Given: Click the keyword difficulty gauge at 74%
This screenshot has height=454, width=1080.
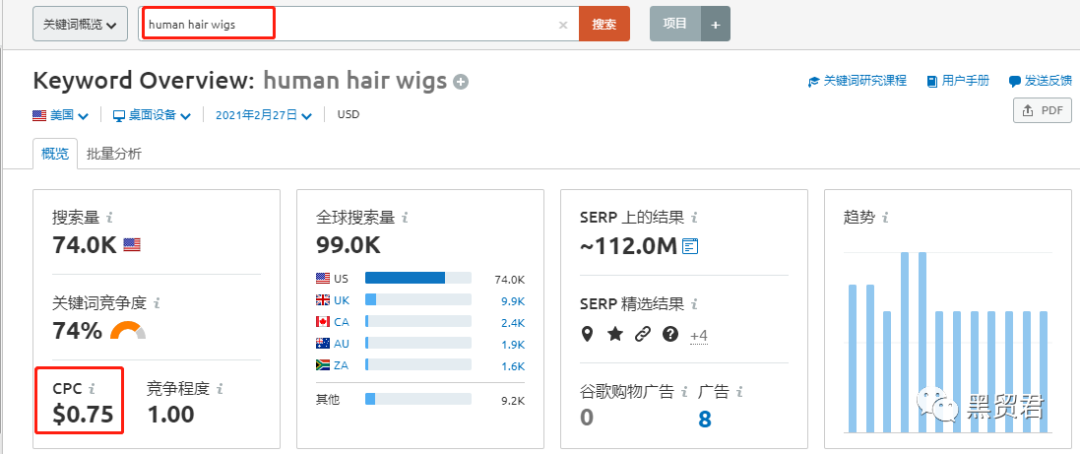Looking at the screenshot, I should click(x=128, y=331).
